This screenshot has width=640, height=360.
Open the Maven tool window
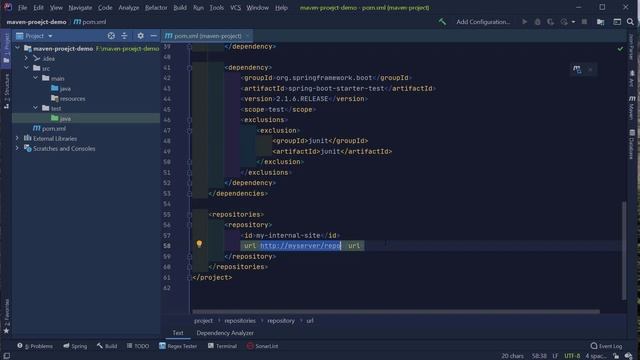[x=632, y=107]
